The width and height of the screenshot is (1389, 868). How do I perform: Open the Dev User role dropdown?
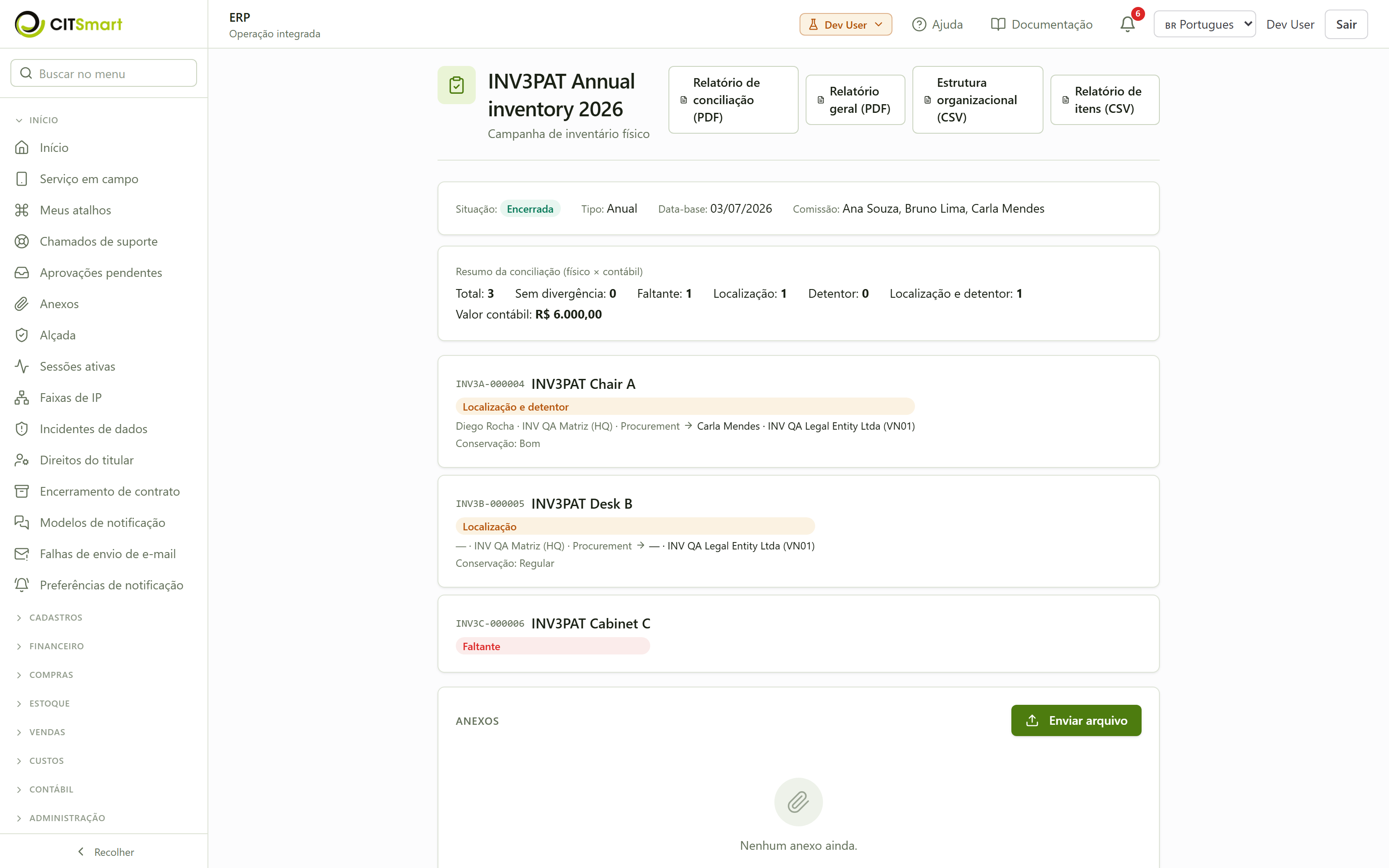(846, 24)
